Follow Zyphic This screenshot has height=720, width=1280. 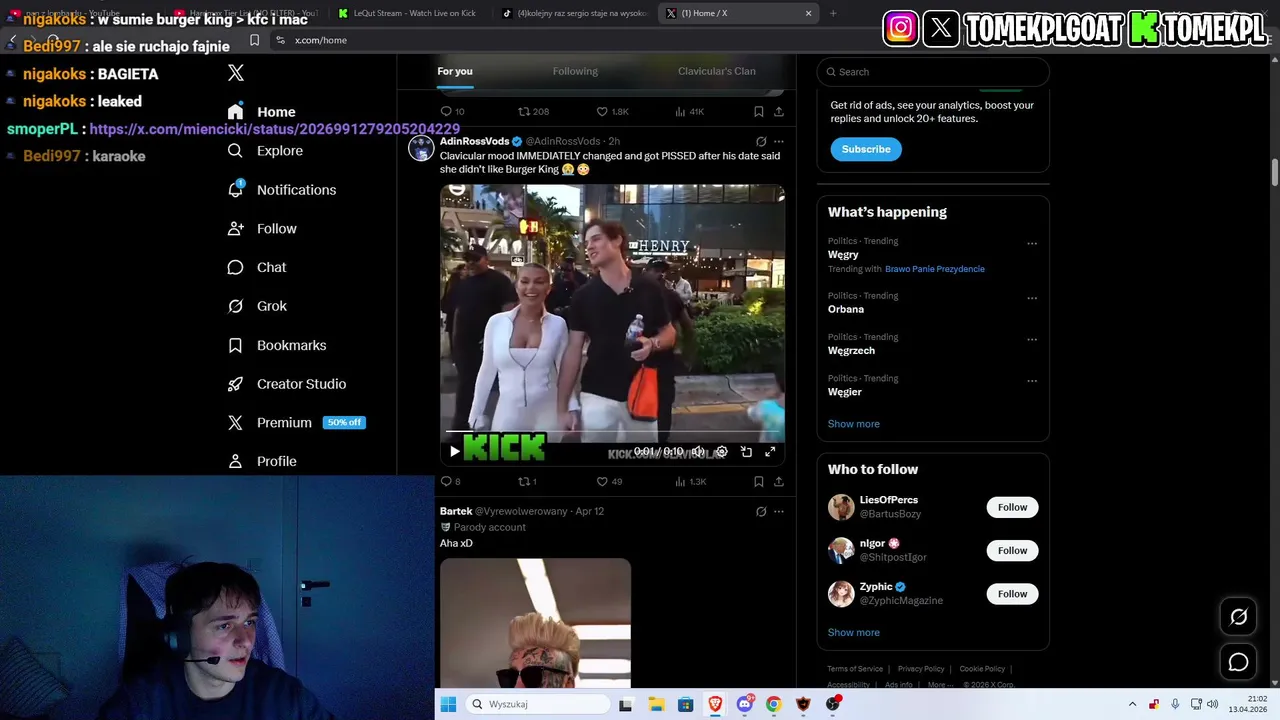(1012, 594)
